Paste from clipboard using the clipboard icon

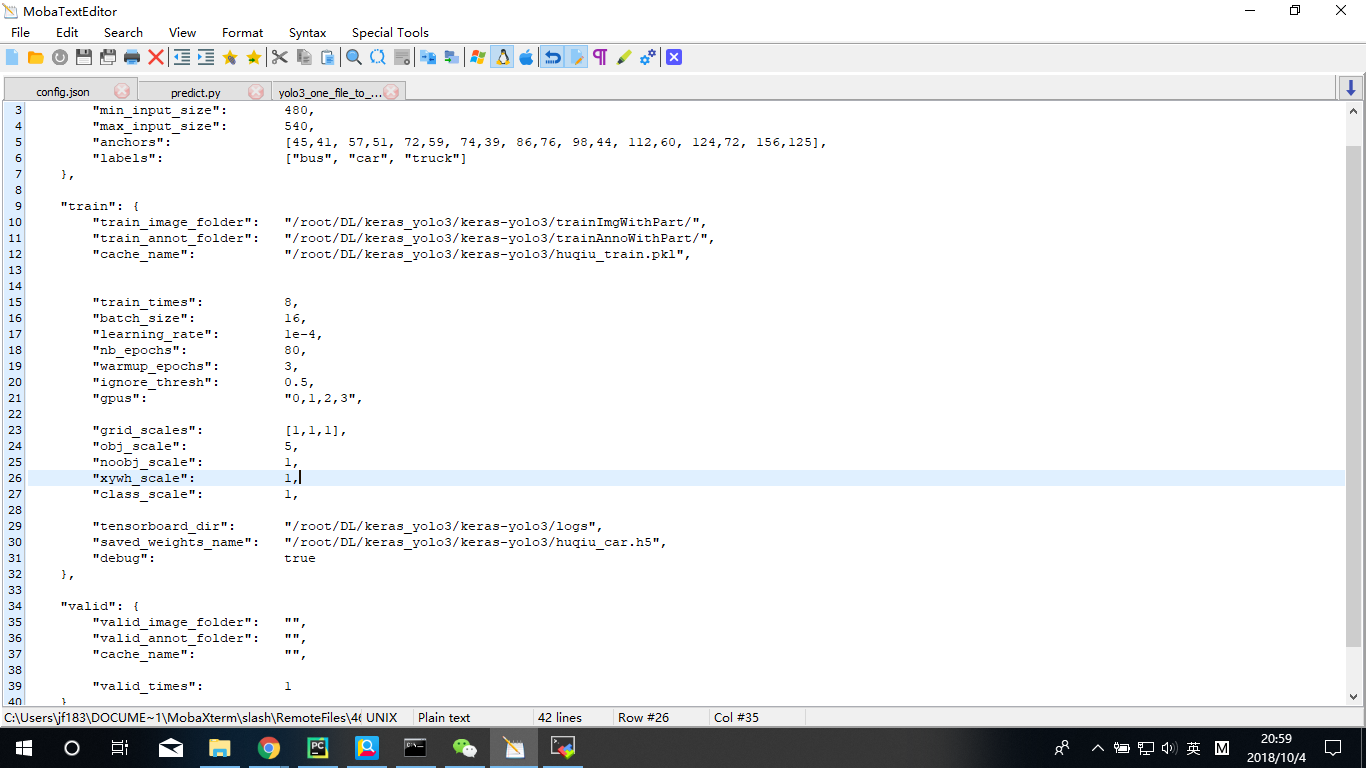(328, 58)
